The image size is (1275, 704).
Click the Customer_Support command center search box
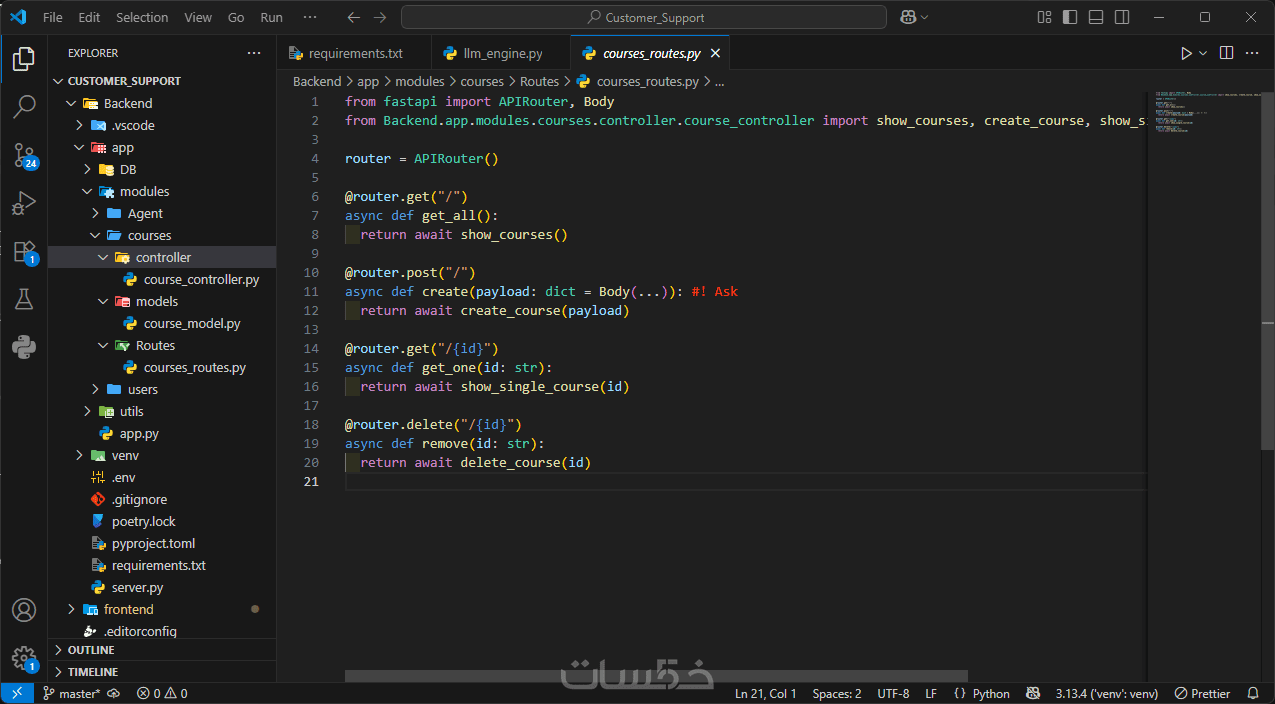click(644, 17)
